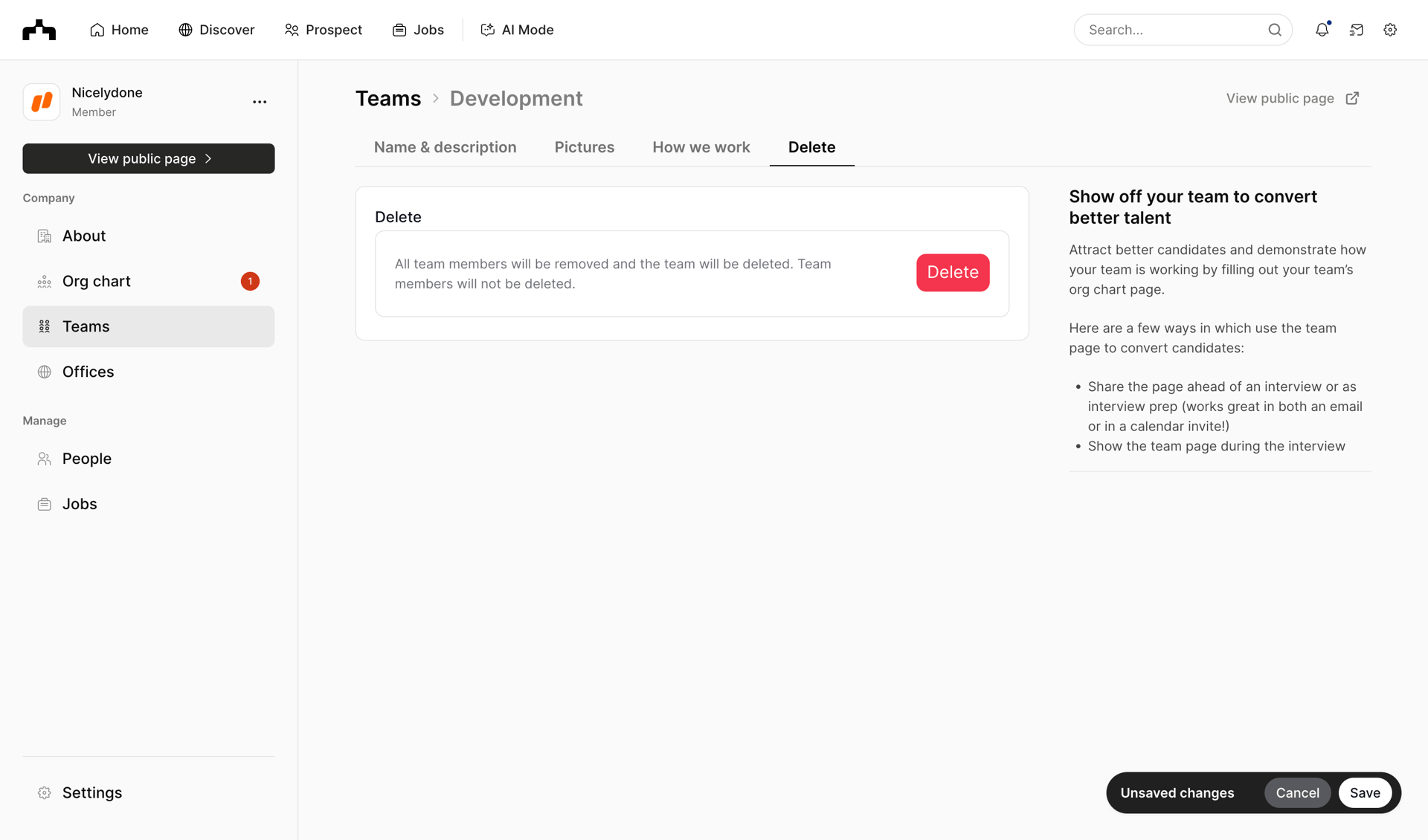1428x840 pixels.
Task: Click the company logo top left
Action: (39, 30)
